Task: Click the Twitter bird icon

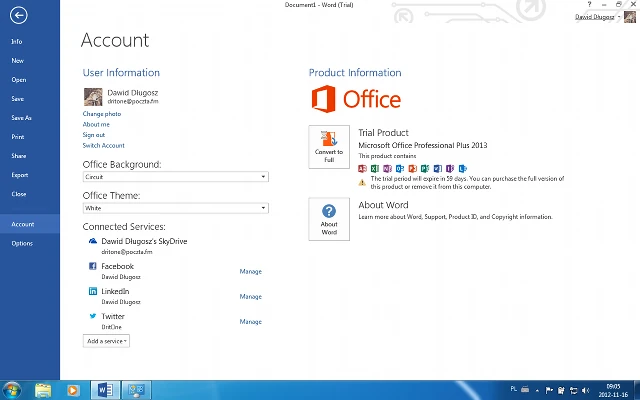Action: click(92, 316)
